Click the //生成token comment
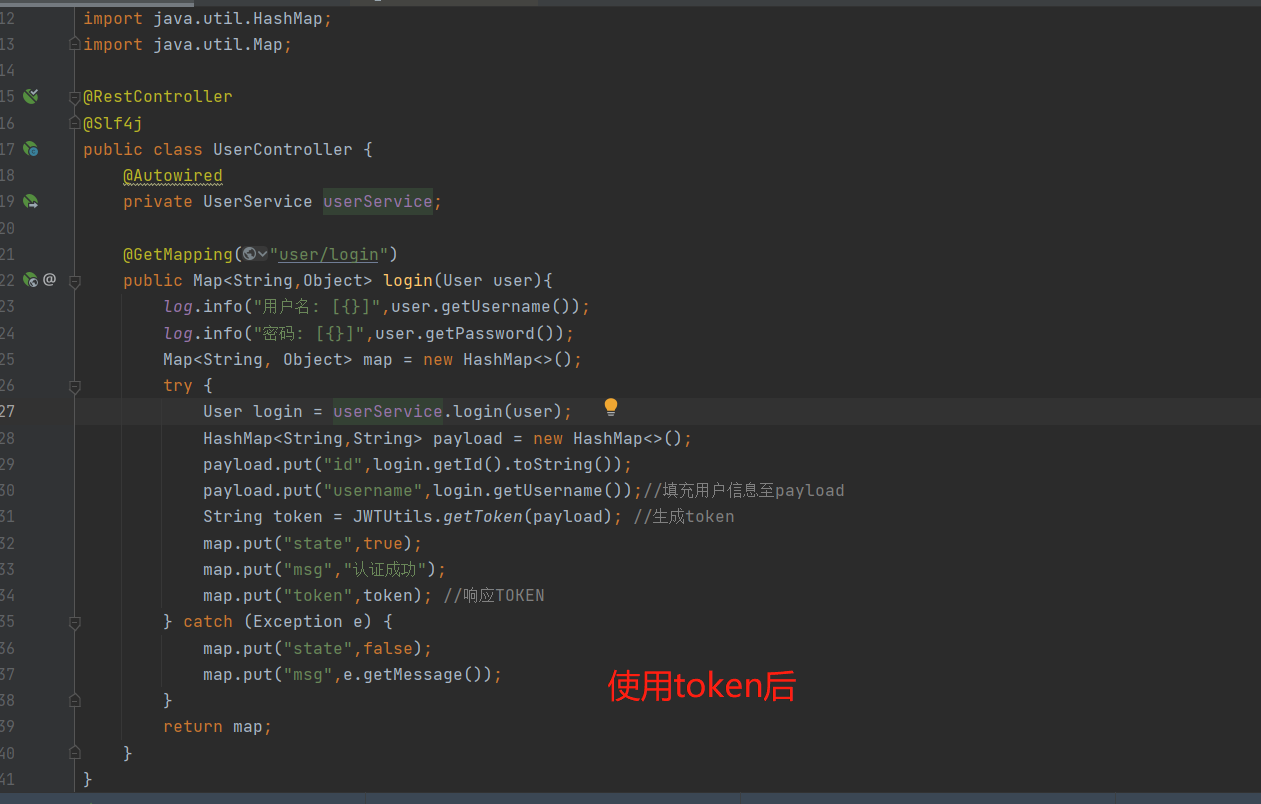 (x=684, y=516)
